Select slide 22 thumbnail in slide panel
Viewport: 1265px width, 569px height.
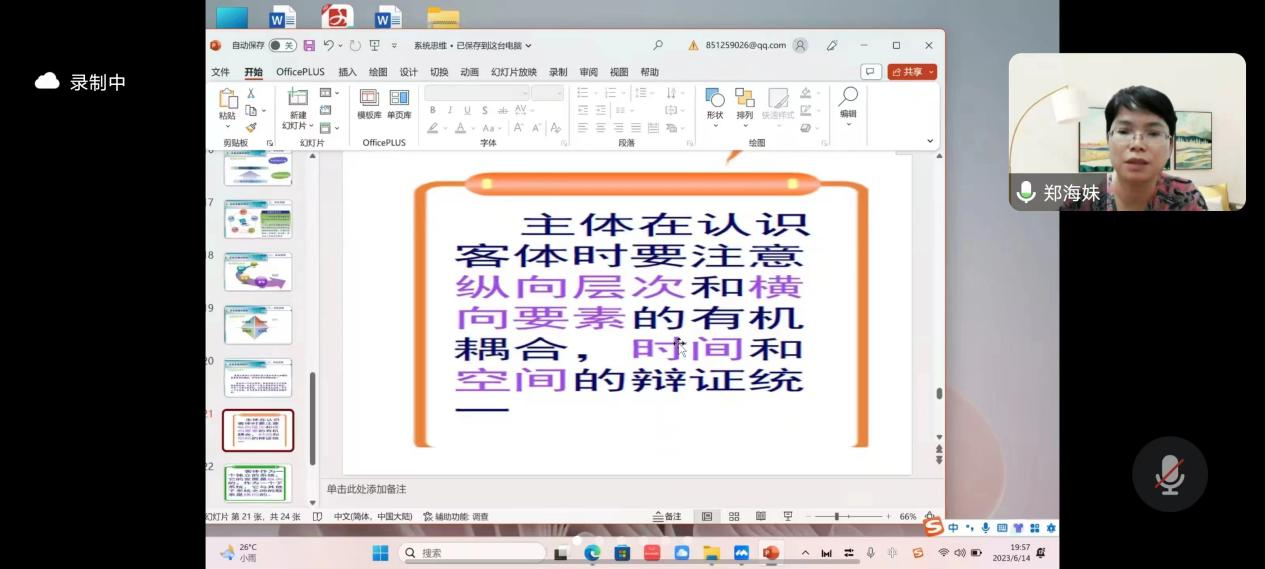[x=258, y=483]
